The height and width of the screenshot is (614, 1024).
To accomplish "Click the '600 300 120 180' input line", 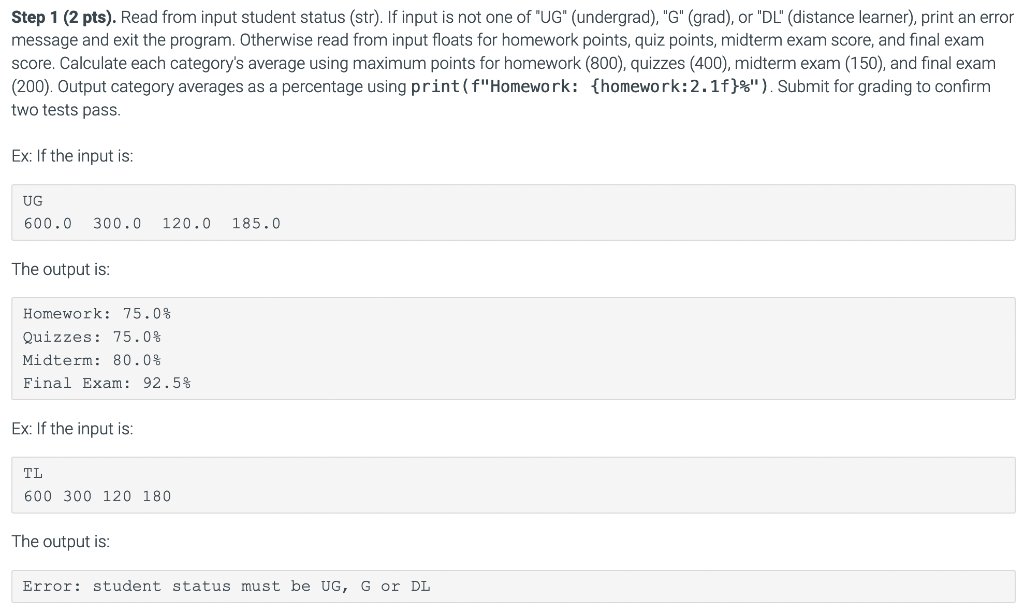I will coord(97,496).
